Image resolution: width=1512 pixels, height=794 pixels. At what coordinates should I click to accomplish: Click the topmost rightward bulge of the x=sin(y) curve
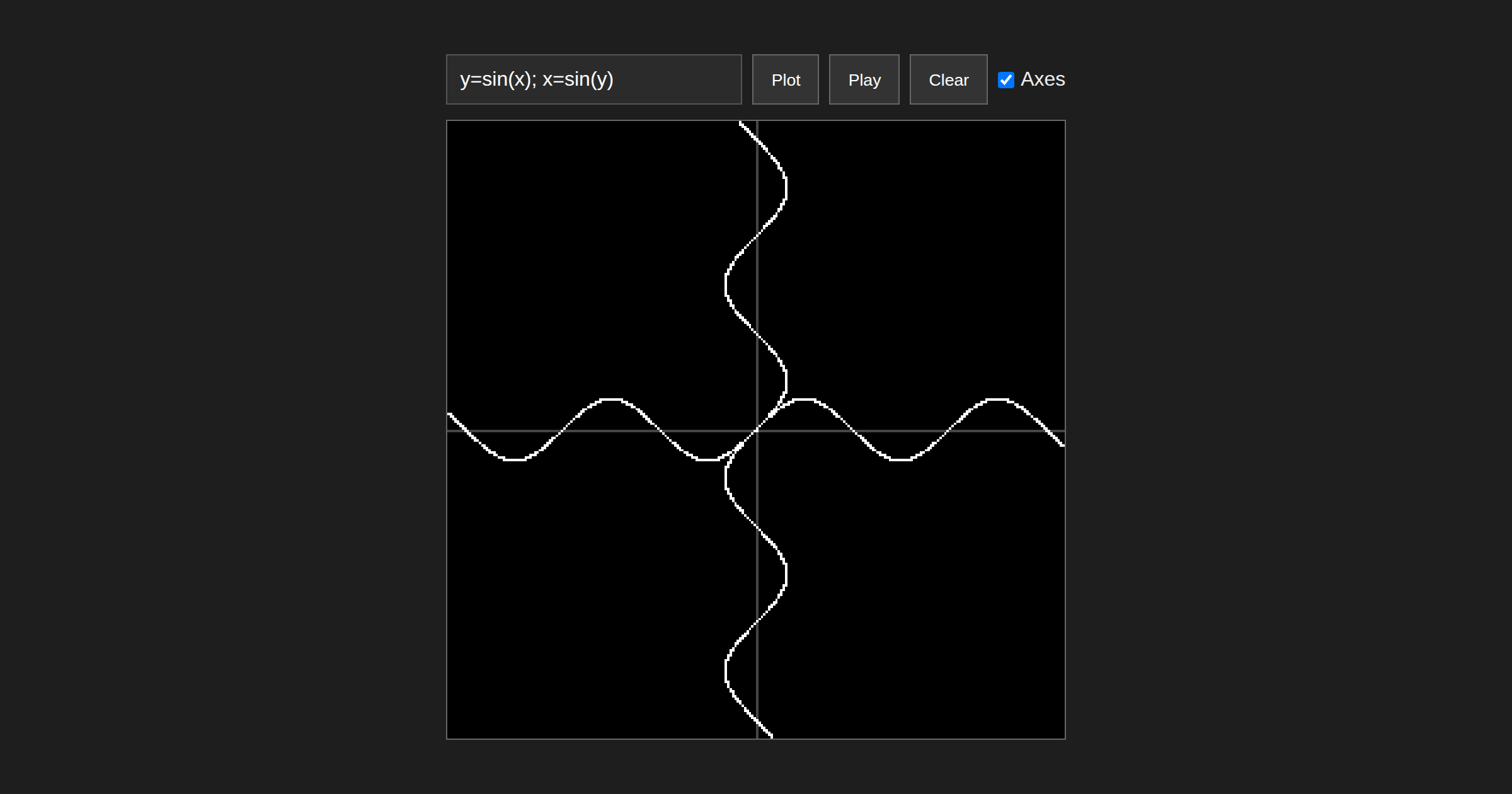(786, 188)
